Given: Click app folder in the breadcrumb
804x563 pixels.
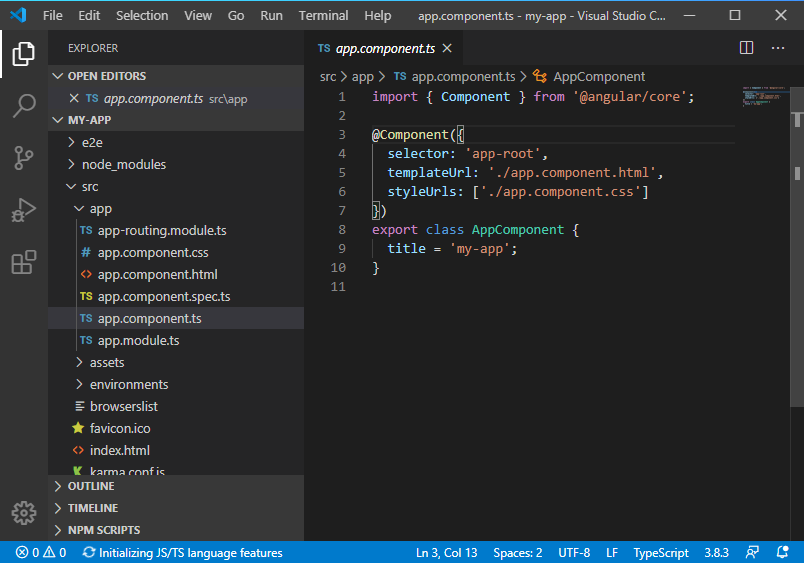Looking at the screenshot, I should tap(363, 76).
